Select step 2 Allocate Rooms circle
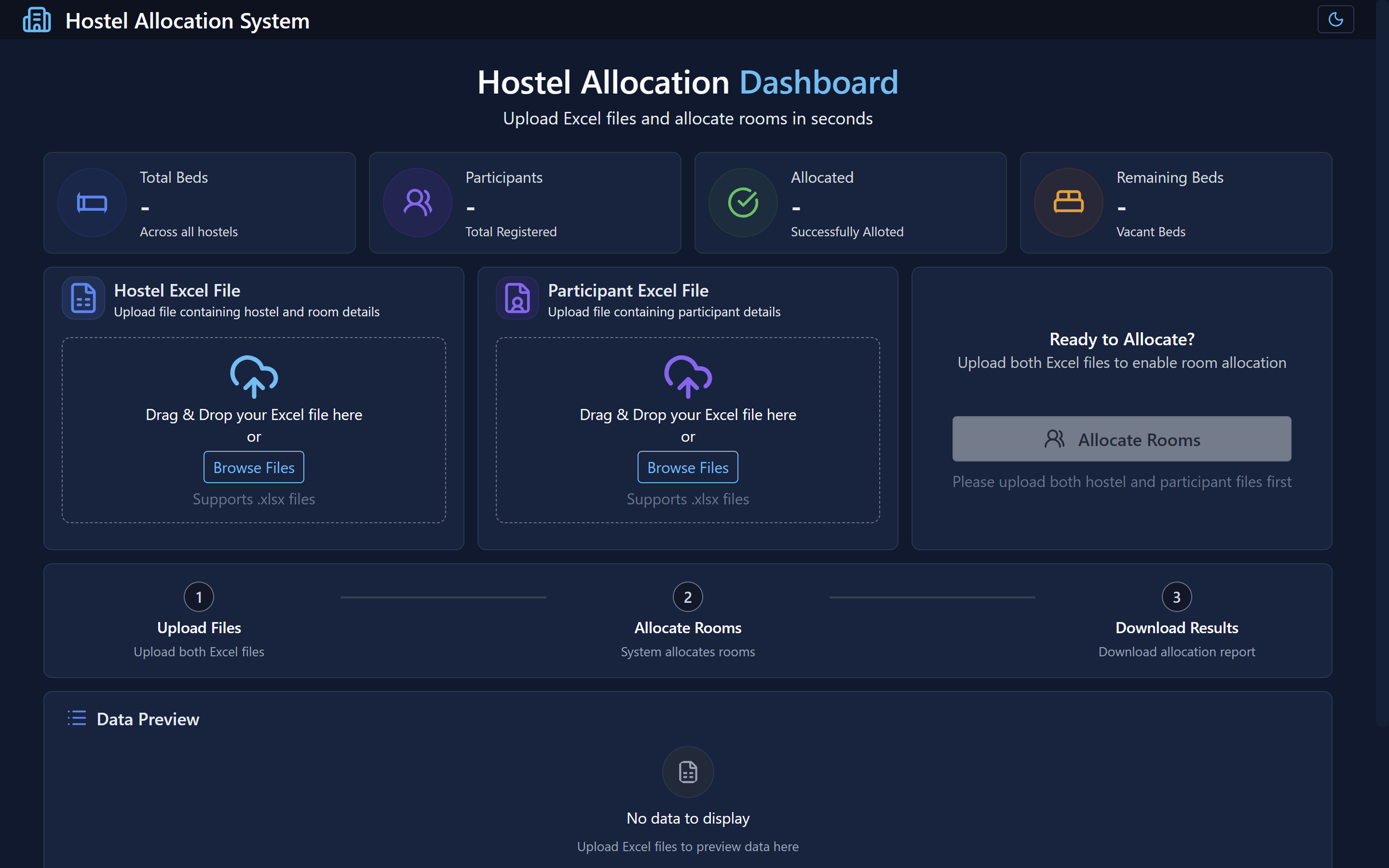1389x868 pixels. [x=688, y=597]
